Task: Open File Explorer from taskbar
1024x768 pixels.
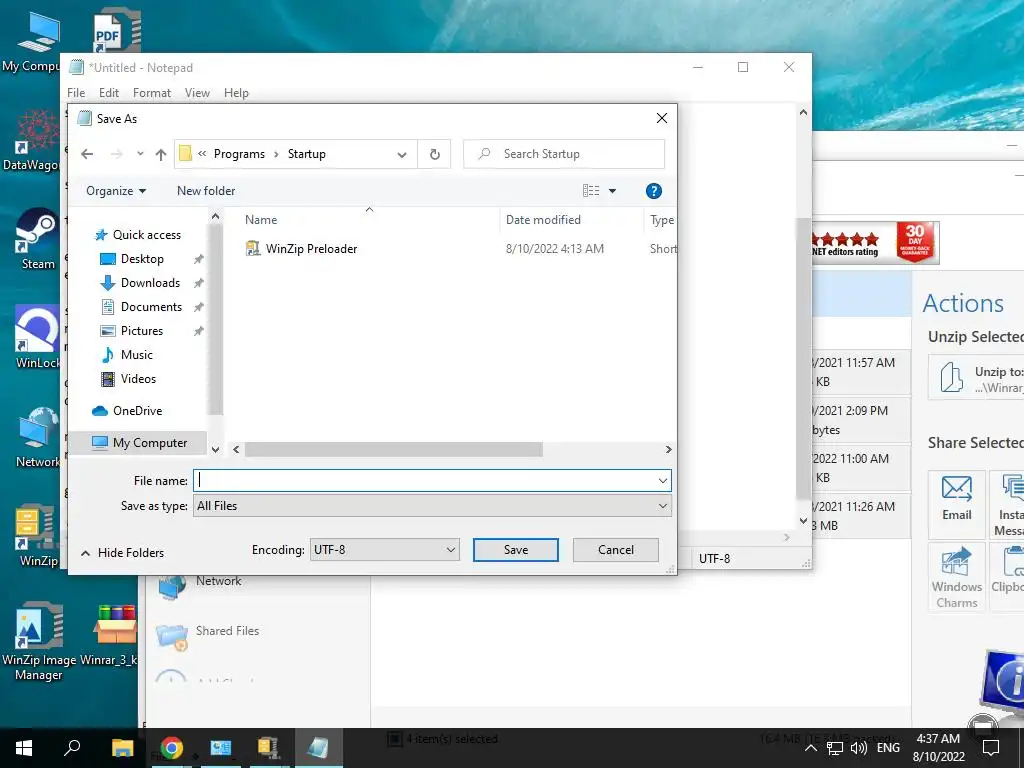Action: click(x=122, y=748)
